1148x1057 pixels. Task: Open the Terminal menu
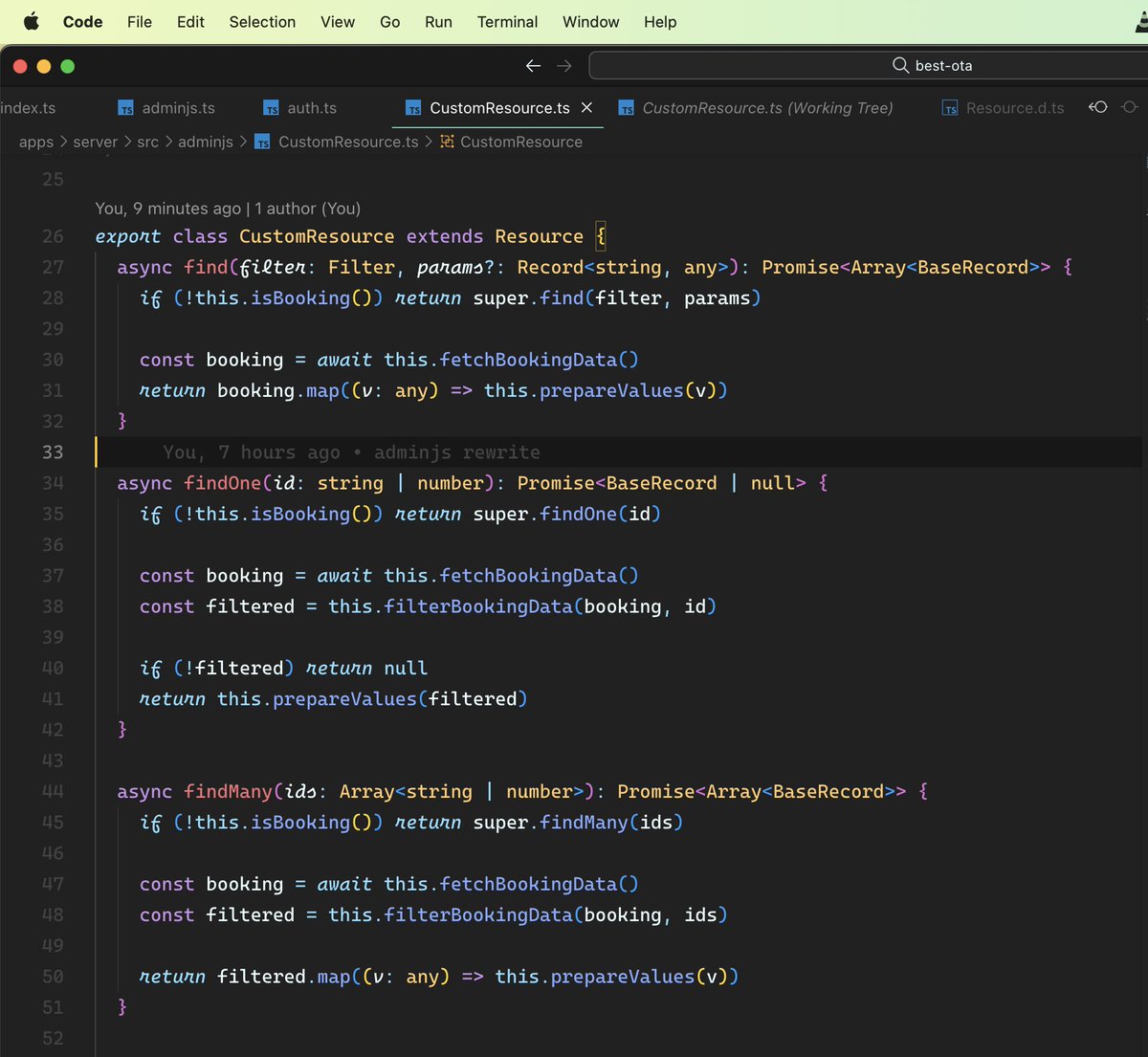point(507,22)
